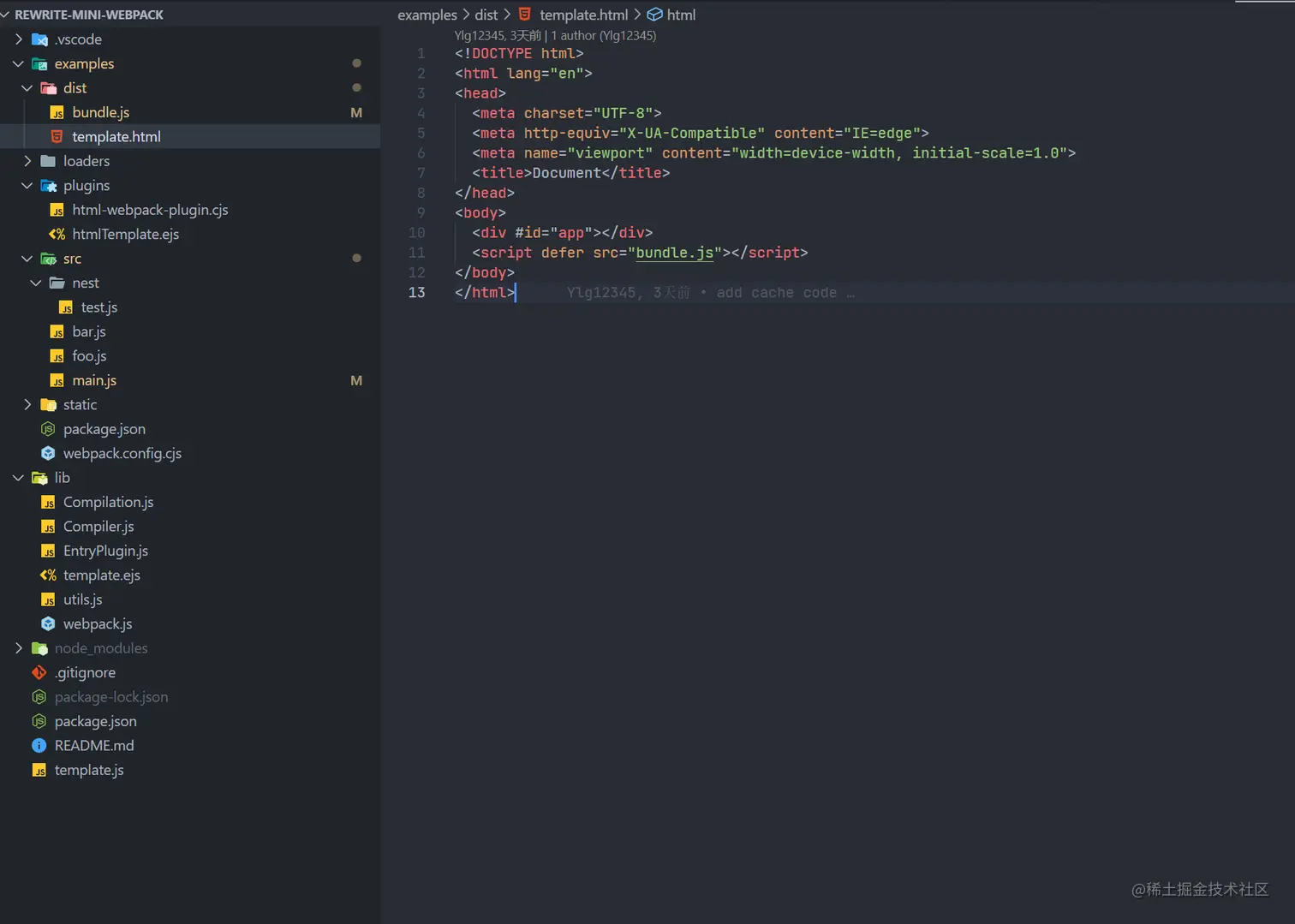Click line number 11 in the gutter
1295x924 pixels.
tap(416, 253)
